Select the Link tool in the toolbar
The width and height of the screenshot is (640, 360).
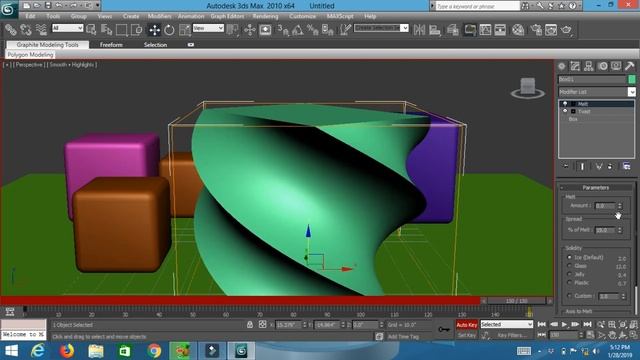tap(11, 30)
